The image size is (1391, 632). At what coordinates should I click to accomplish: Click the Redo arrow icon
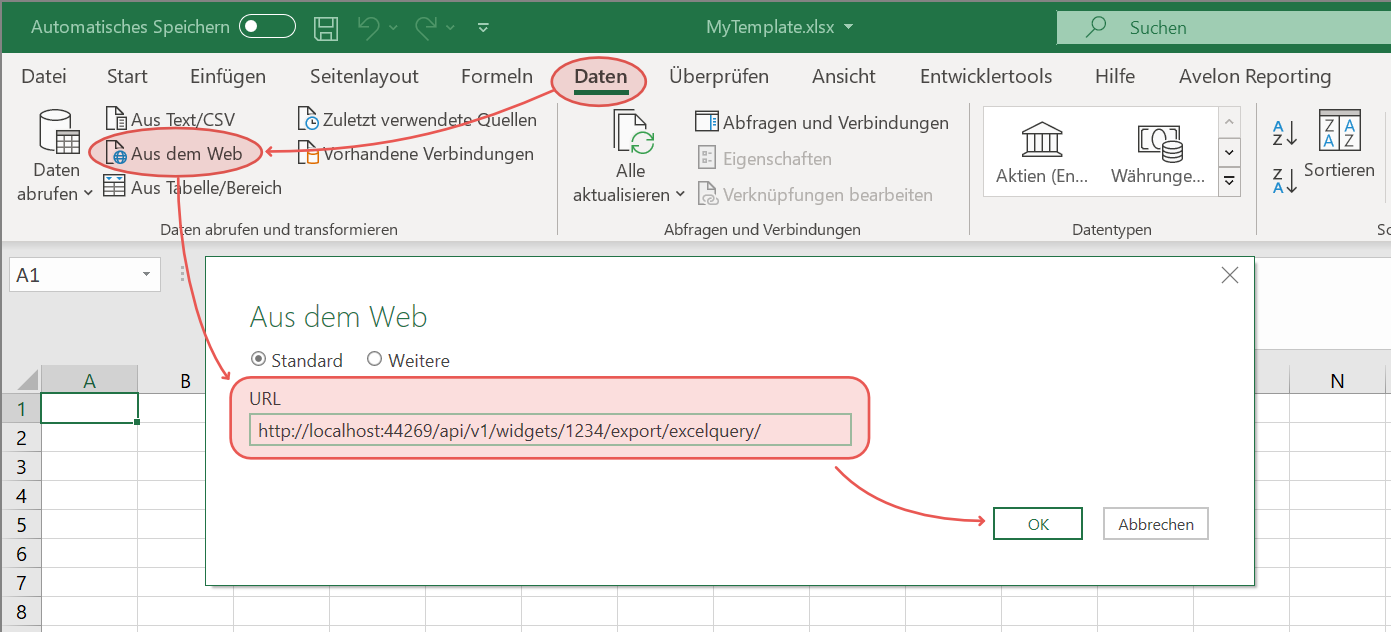point(427,28)
